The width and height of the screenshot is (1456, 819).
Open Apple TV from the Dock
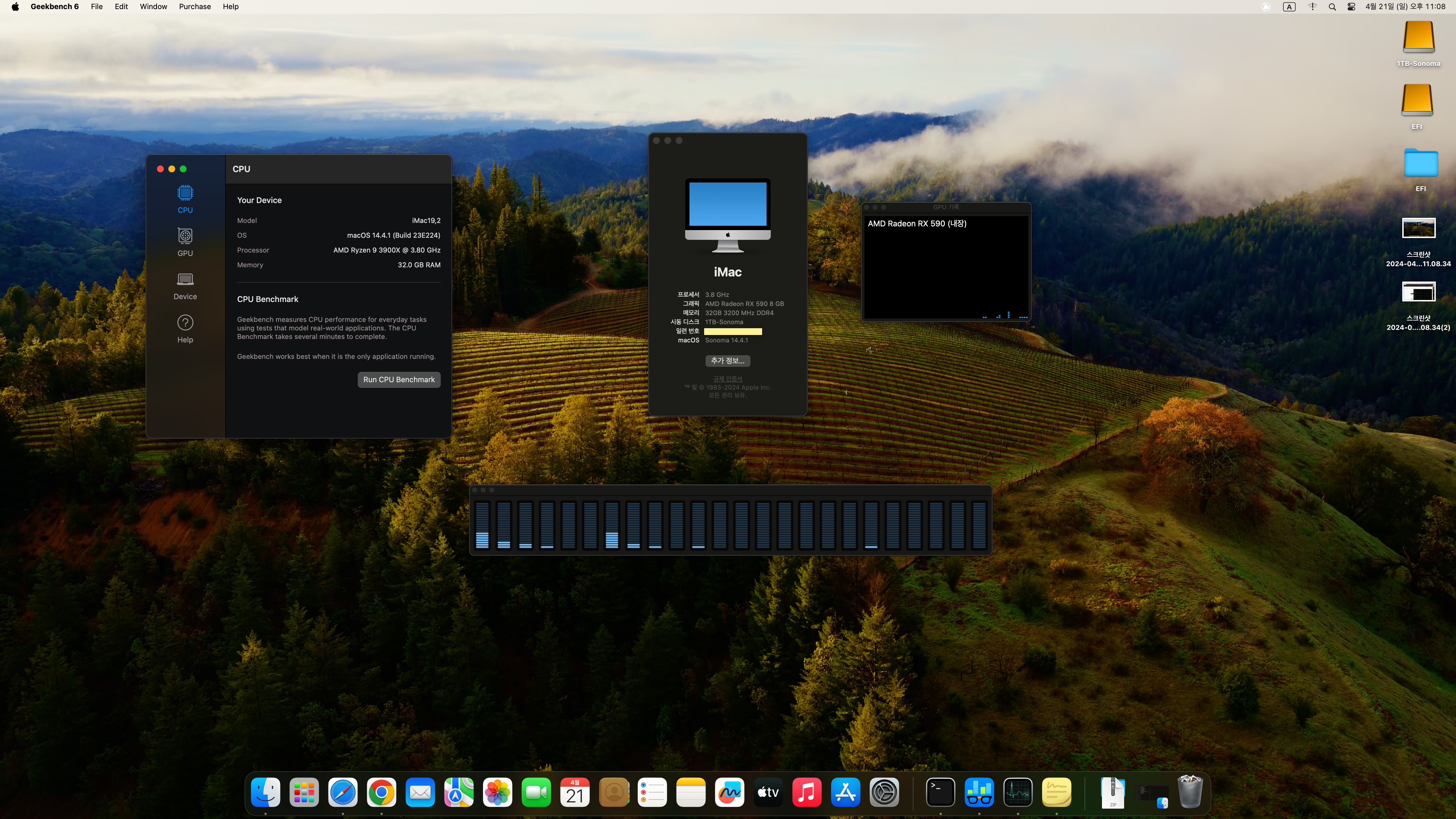tap(768, 792)
